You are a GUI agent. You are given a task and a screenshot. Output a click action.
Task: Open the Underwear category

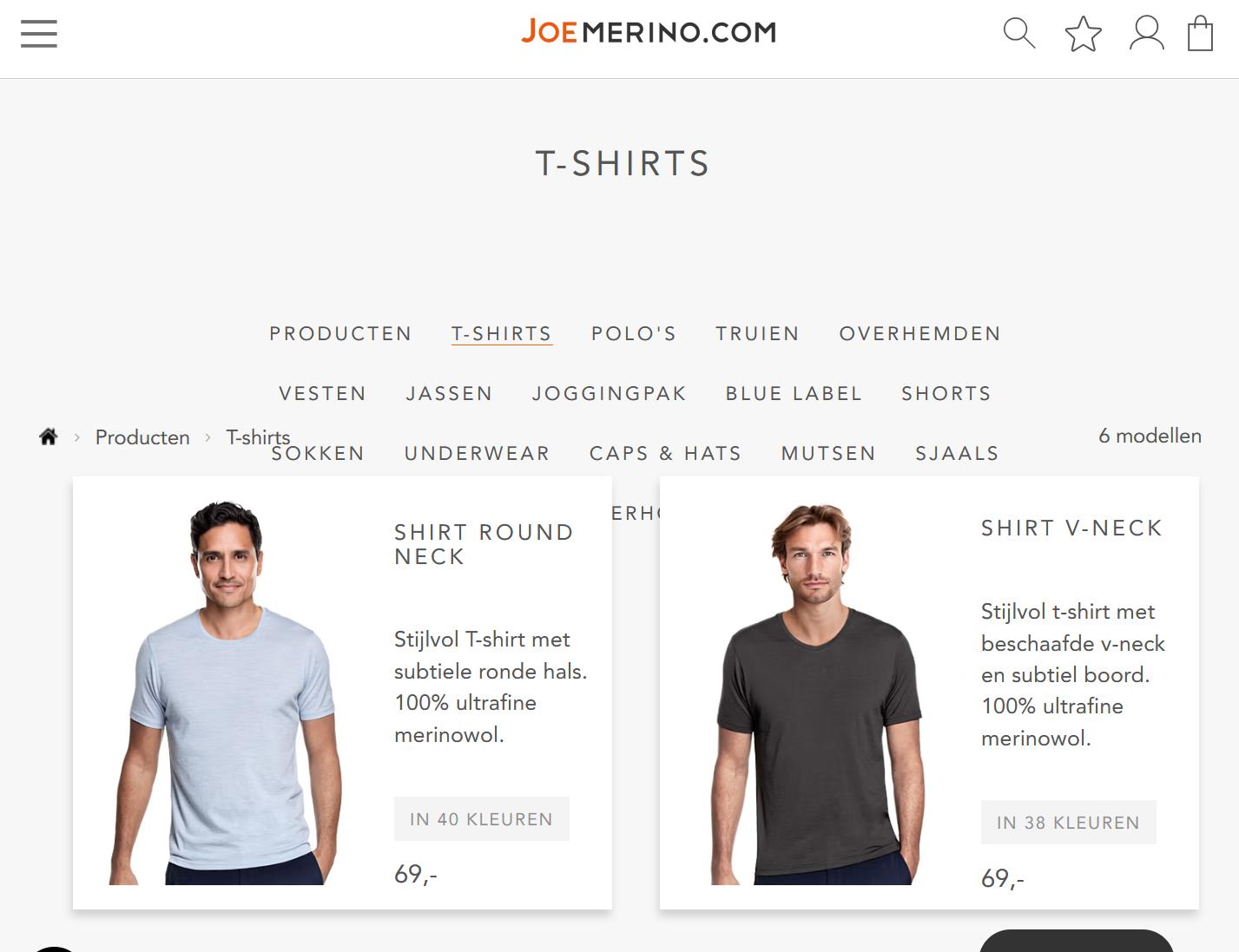tap(478, 454)
